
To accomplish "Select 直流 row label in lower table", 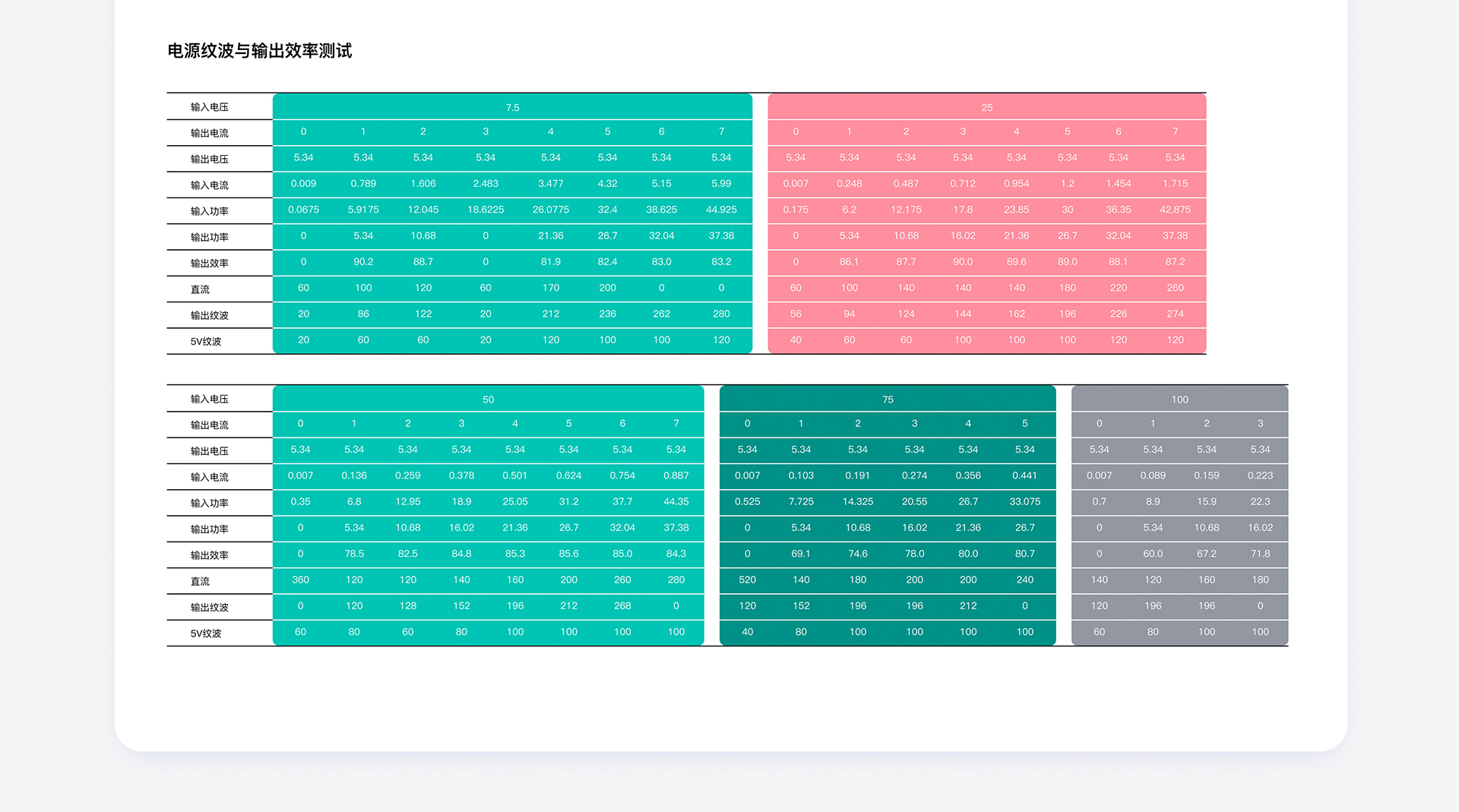I will pyautogui.click(x=200, y=581).
